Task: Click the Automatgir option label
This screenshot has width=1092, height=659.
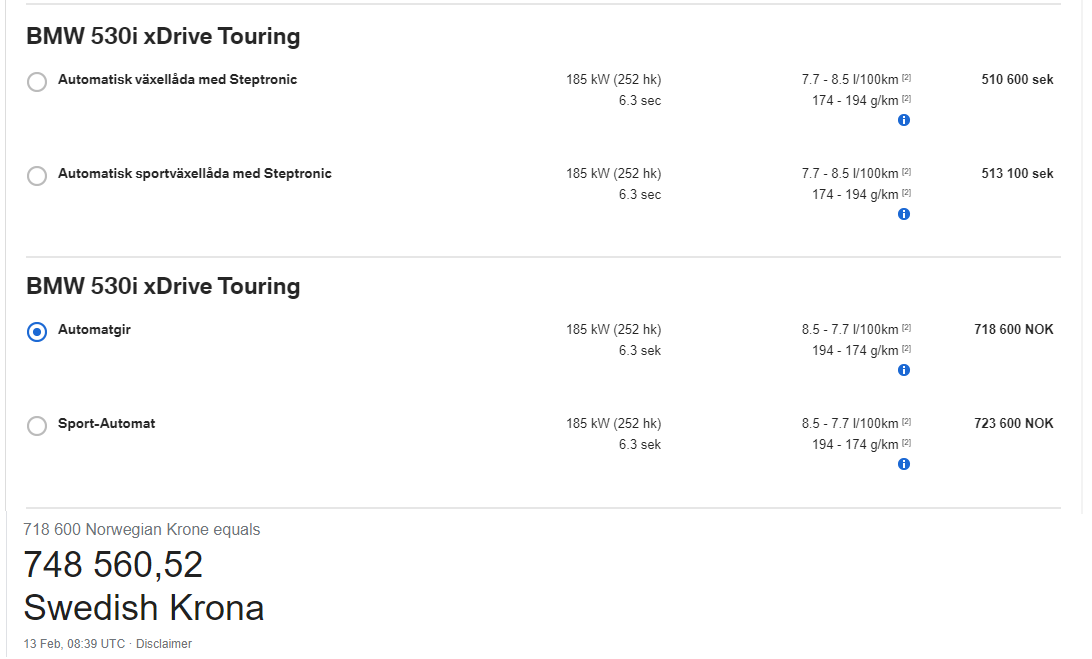Action: click(x=94, y=330)
